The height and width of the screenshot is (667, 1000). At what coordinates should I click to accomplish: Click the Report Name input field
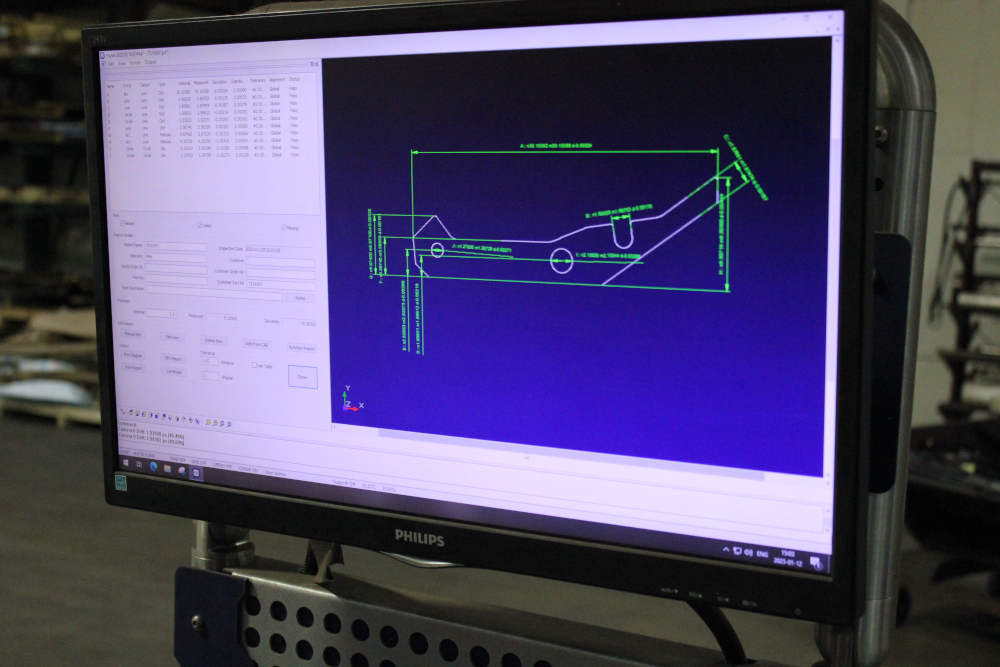click(175, 247)
